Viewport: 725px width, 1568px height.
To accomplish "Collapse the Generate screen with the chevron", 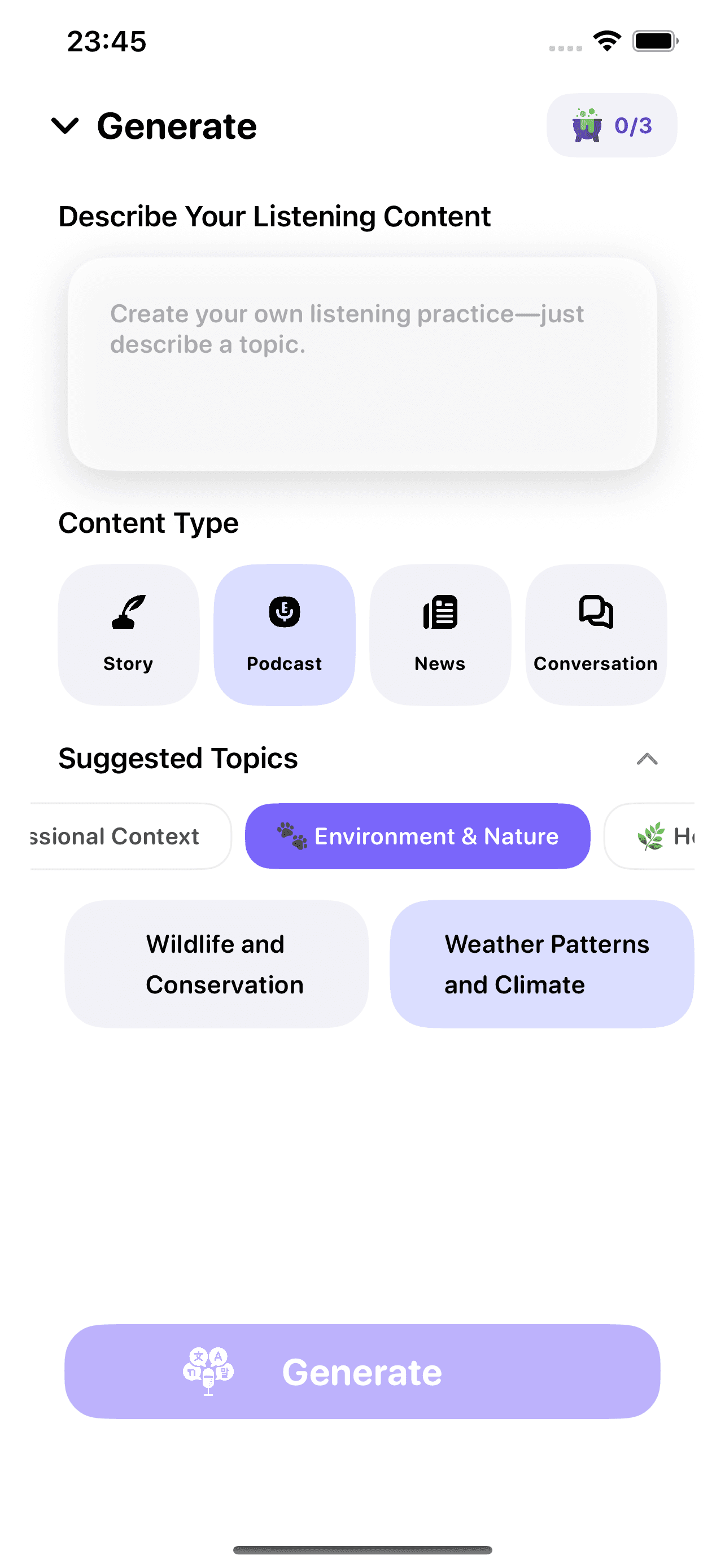I will click(65, 125).
